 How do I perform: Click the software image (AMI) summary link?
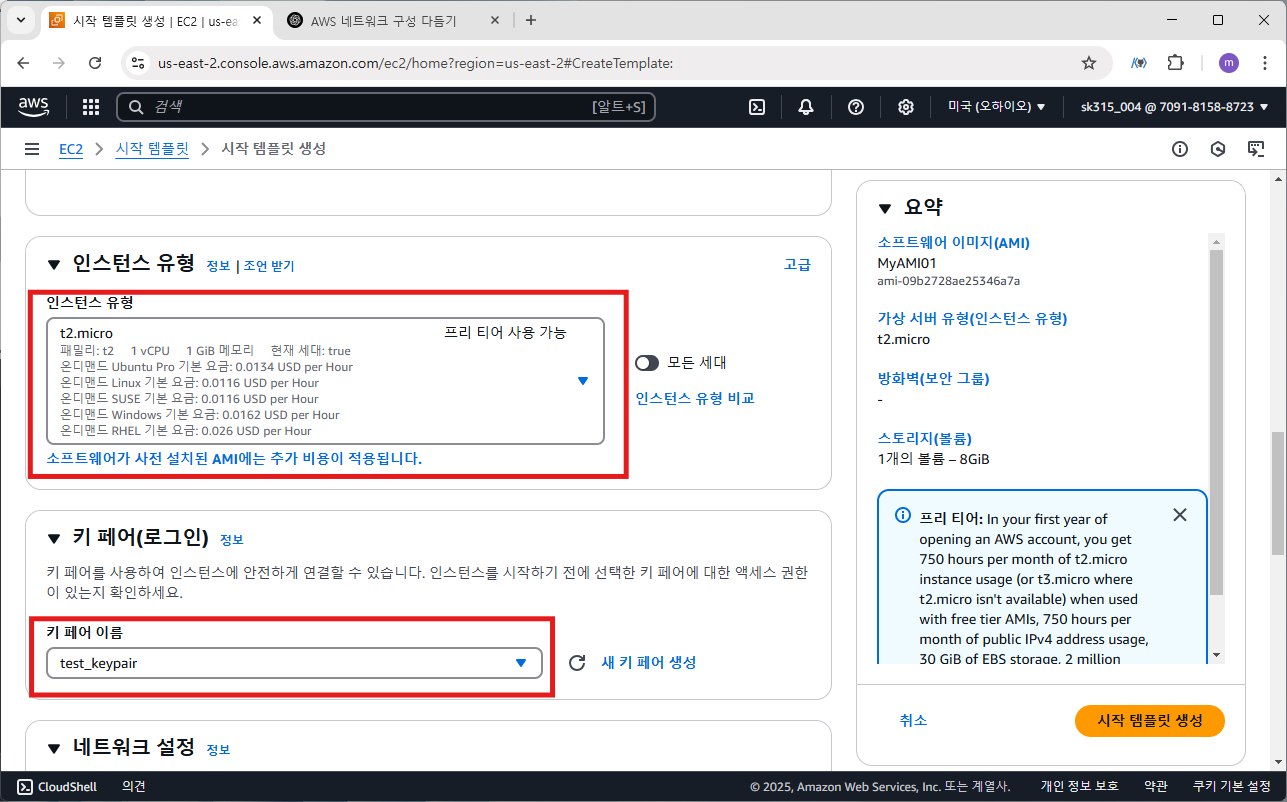[x=953, y=243]
